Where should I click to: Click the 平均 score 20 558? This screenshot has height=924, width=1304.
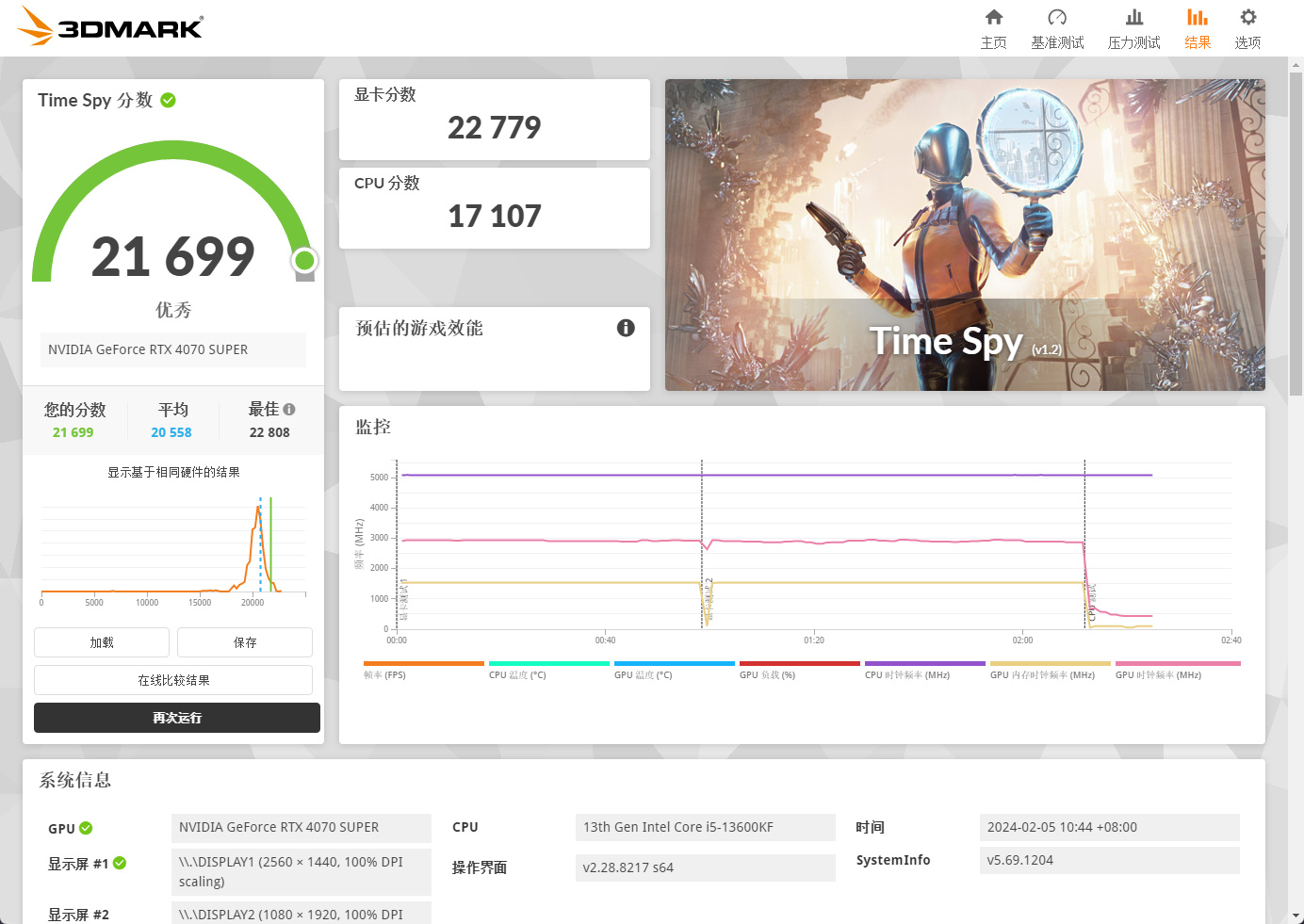pos(171,432)
